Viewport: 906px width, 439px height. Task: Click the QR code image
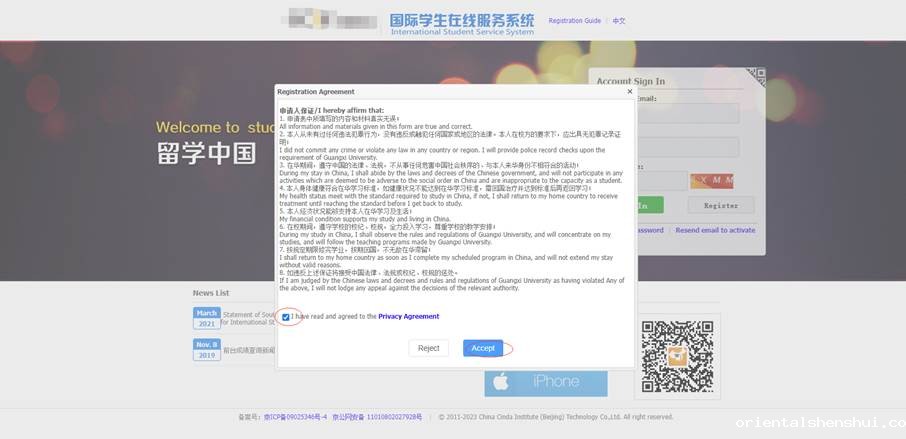tap(677, 355)
